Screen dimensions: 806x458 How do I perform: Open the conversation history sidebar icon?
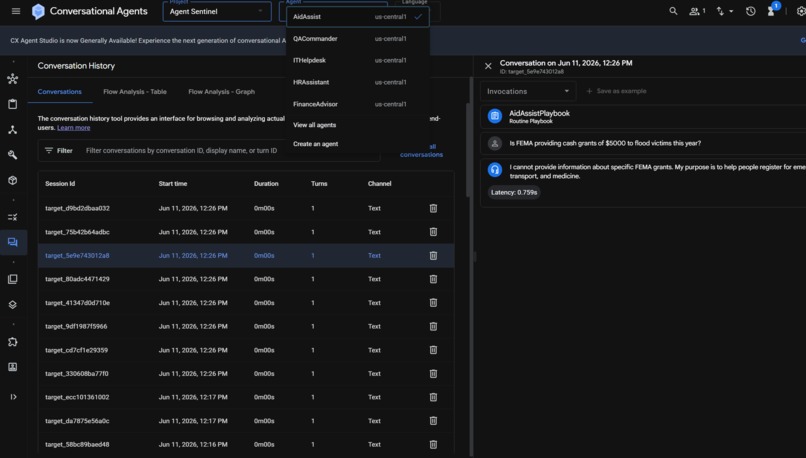[x=13, y=242]
